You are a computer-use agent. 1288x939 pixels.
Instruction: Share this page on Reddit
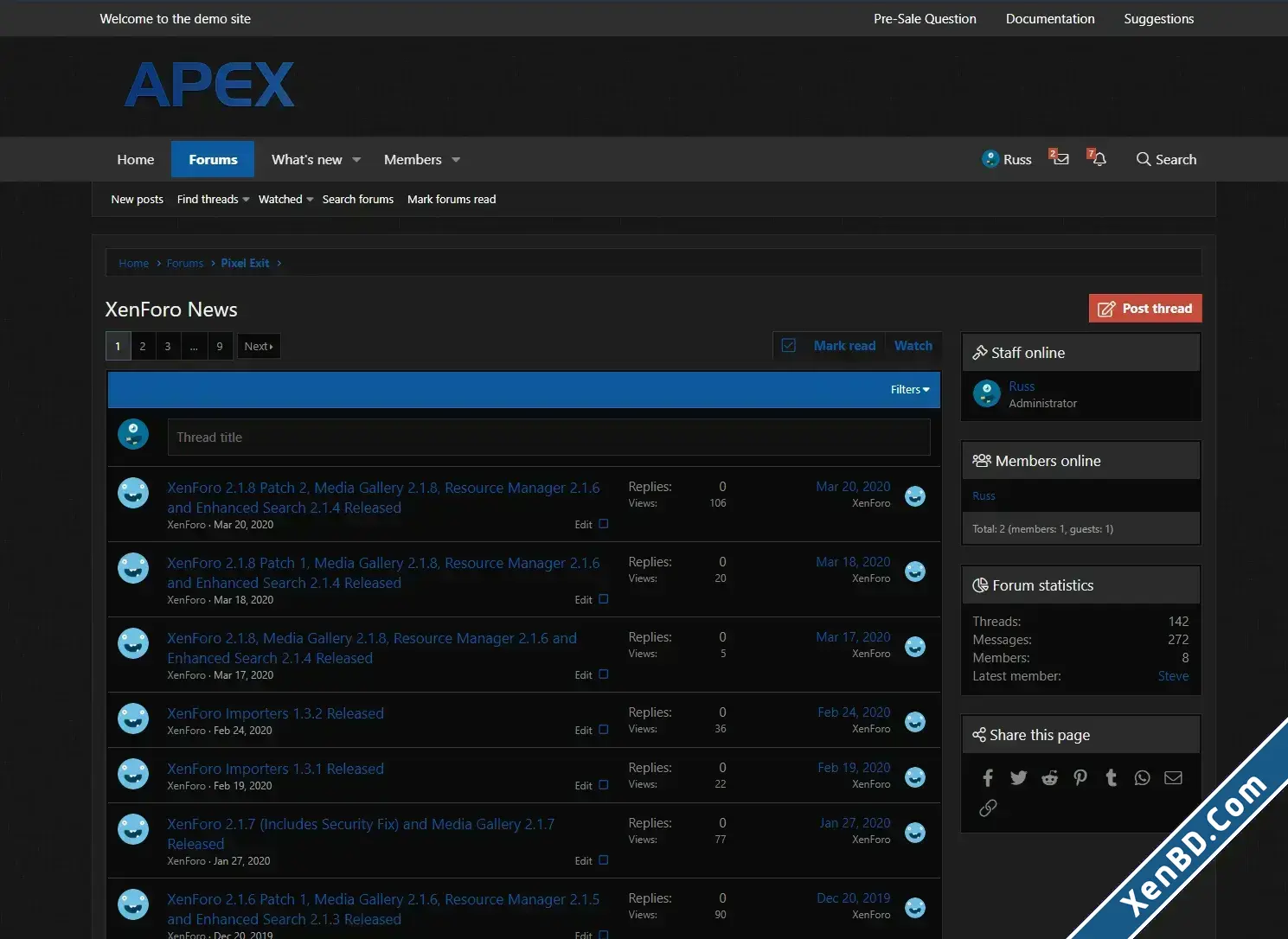(1049, 778)
